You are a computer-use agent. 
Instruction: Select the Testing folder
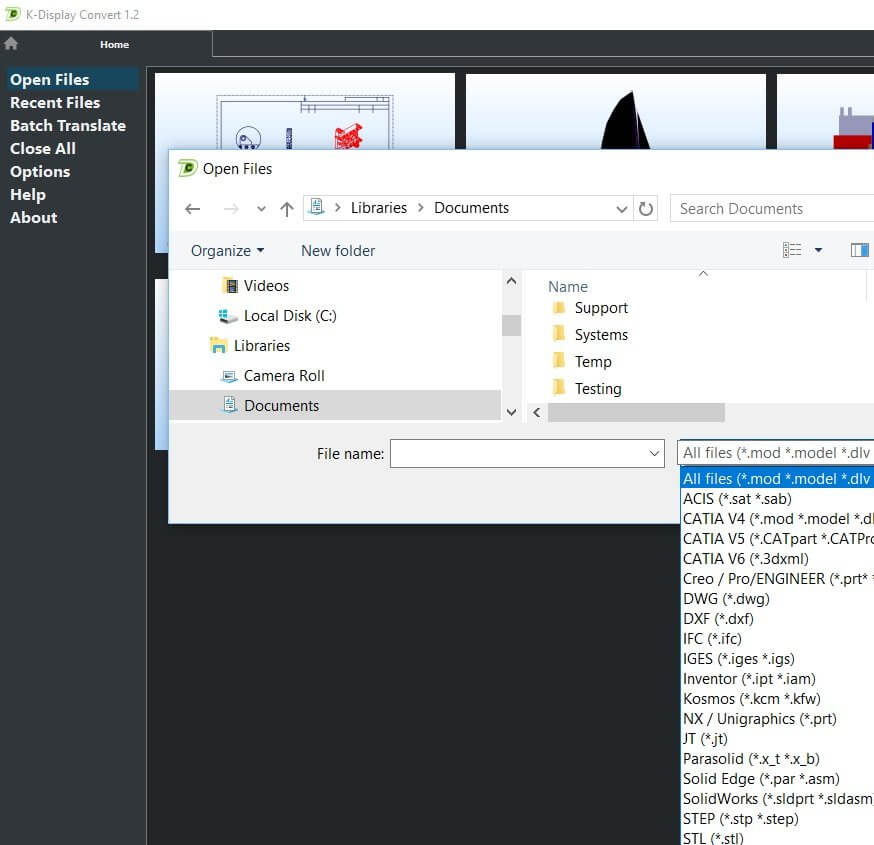point(598,389)
